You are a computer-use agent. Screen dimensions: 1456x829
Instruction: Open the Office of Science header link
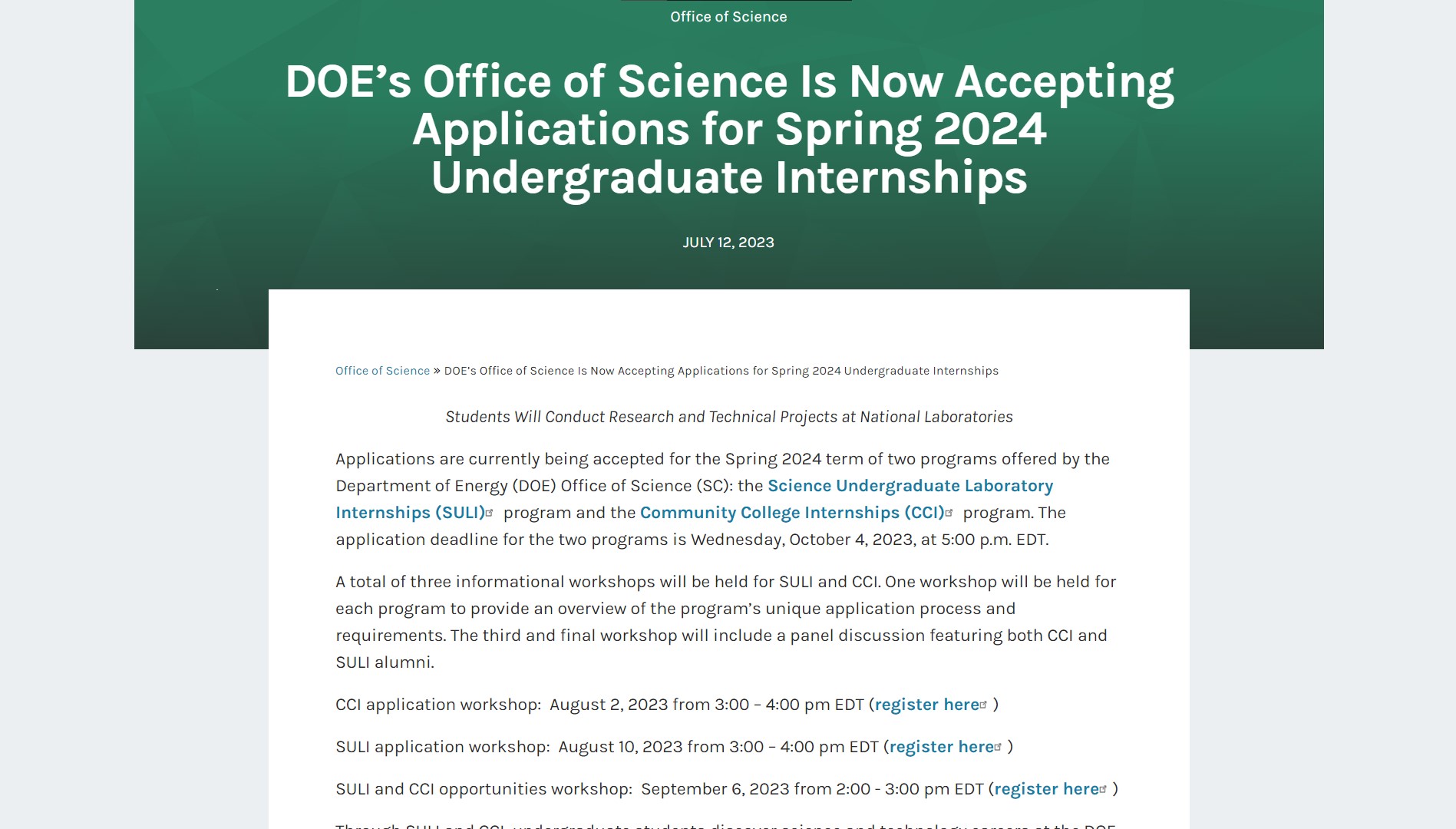728,17
